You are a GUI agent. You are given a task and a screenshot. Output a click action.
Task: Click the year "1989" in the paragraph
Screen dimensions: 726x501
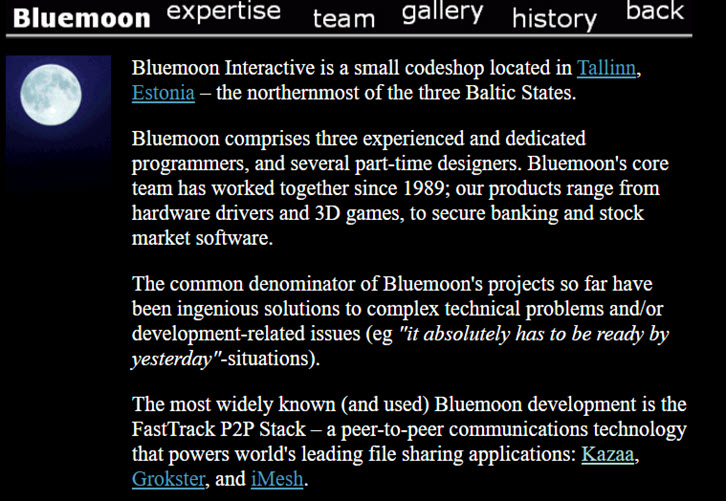click(424, 188)
